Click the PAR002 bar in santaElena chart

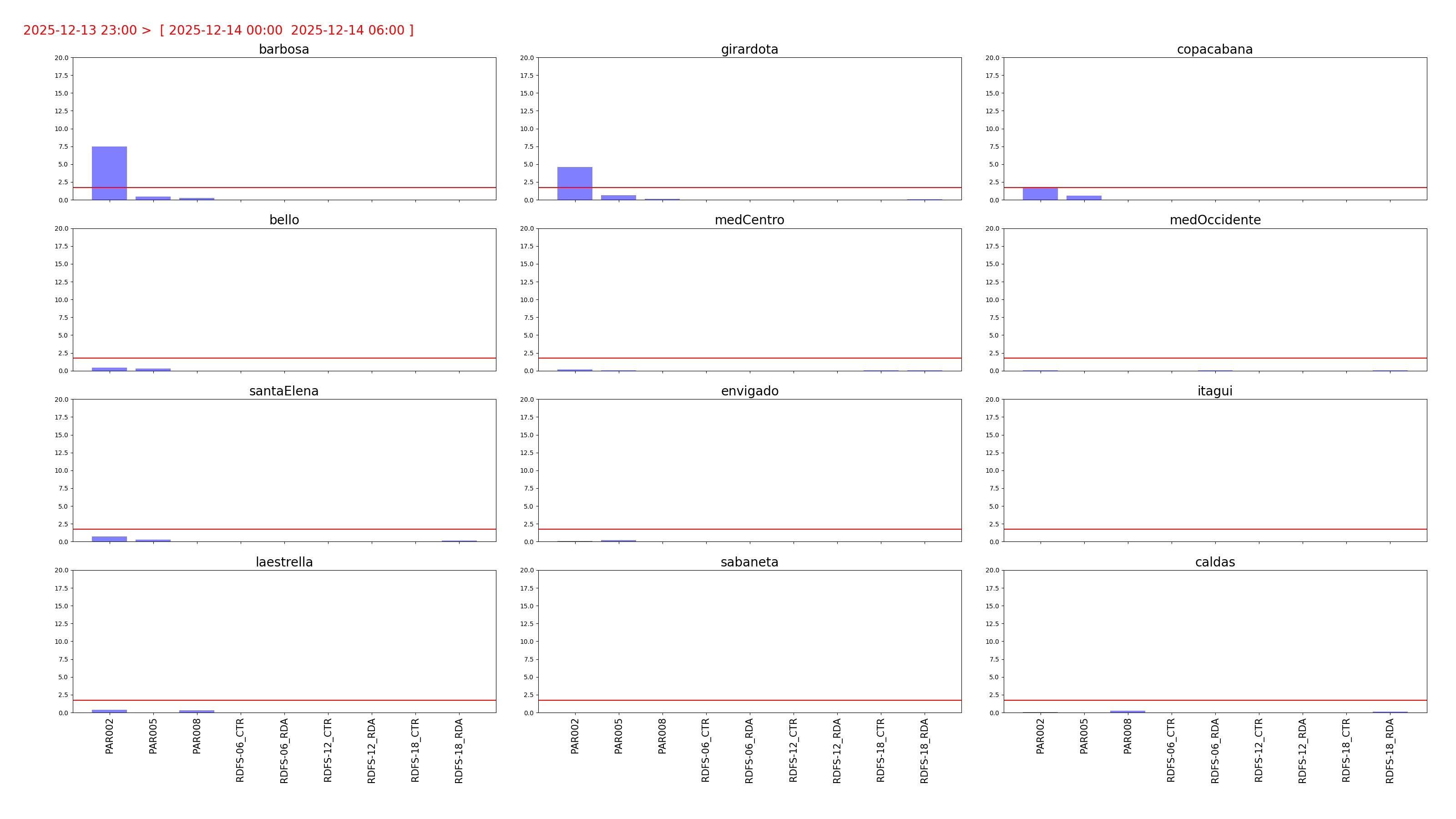[x=109, y=539]
